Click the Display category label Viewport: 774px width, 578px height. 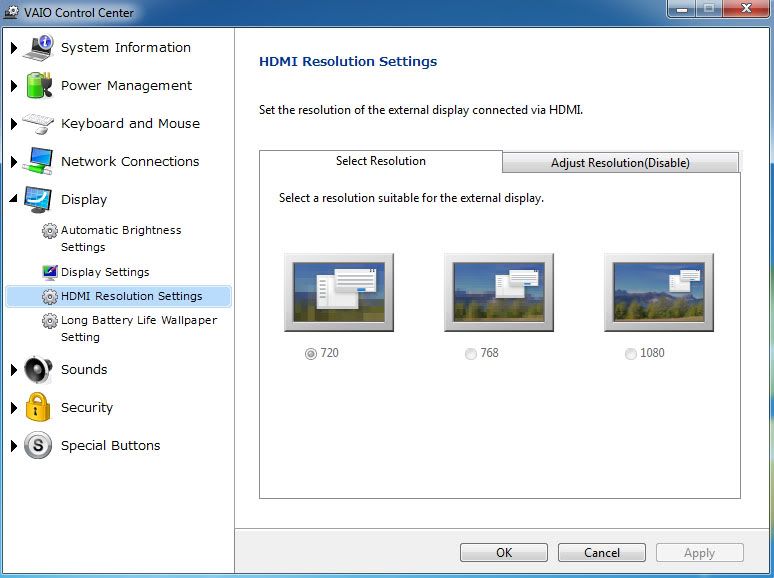point(84,199)
